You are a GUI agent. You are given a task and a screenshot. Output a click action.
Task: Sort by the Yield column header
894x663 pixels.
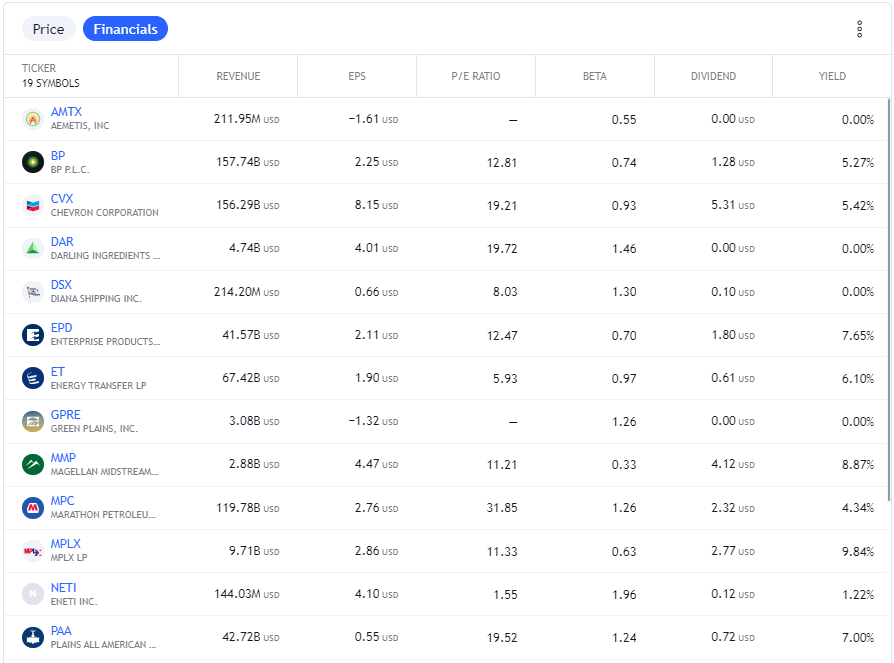[x=832, y=76]
